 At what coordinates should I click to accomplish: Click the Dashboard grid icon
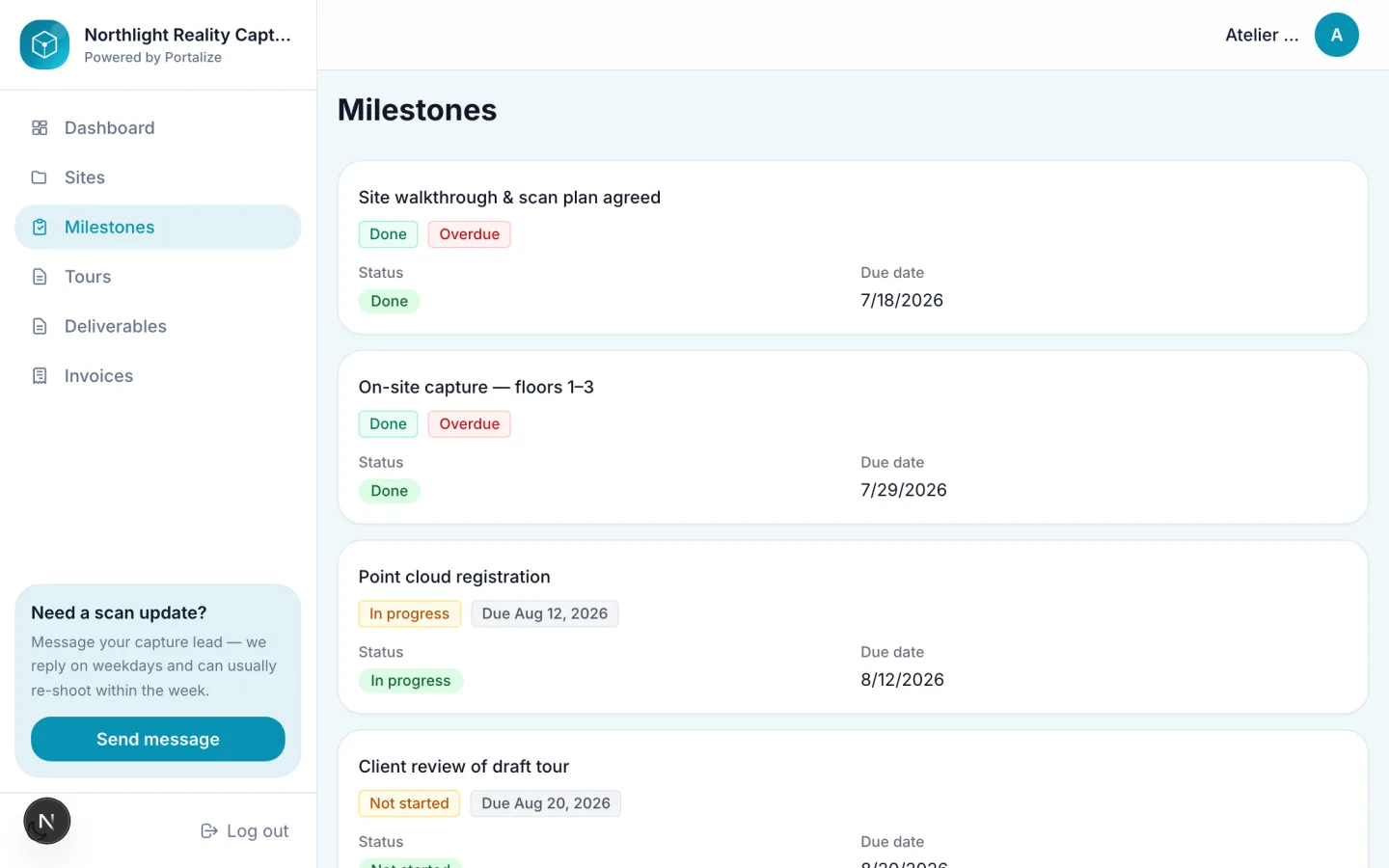click(x=40, y=128)
